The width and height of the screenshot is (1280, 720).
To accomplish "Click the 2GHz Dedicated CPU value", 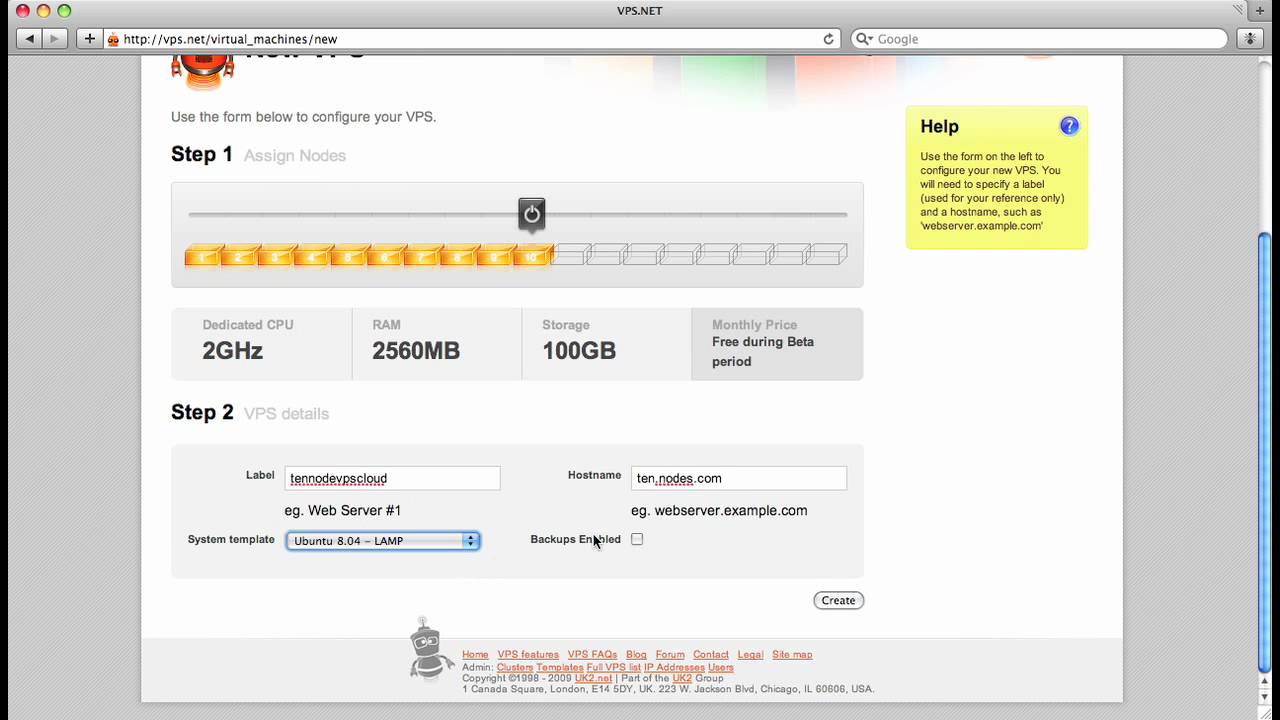I will 232,351.
